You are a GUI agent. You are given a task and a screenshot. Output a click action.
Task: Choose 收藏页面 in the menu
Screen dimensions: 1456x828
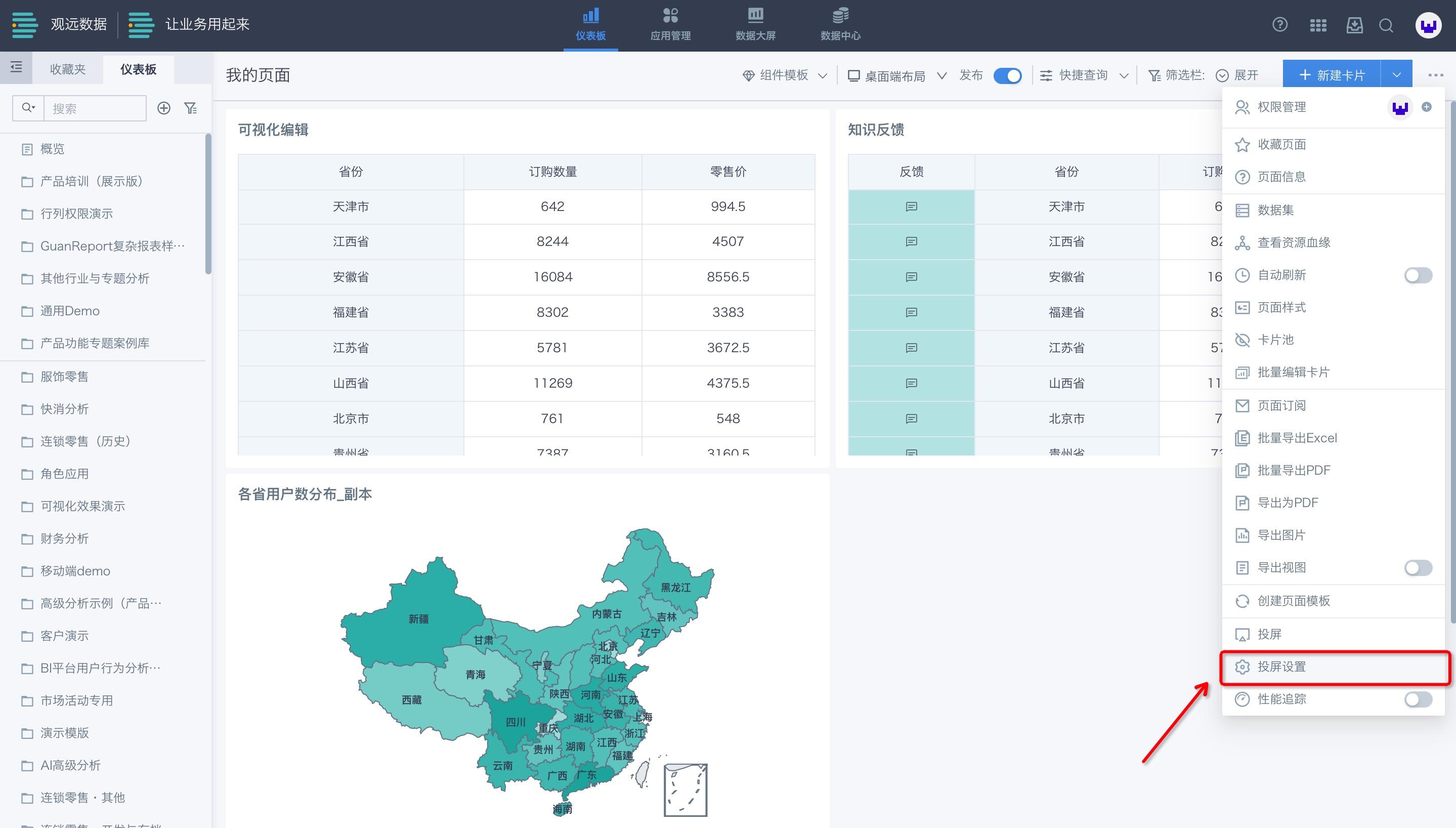(1333, 144)
